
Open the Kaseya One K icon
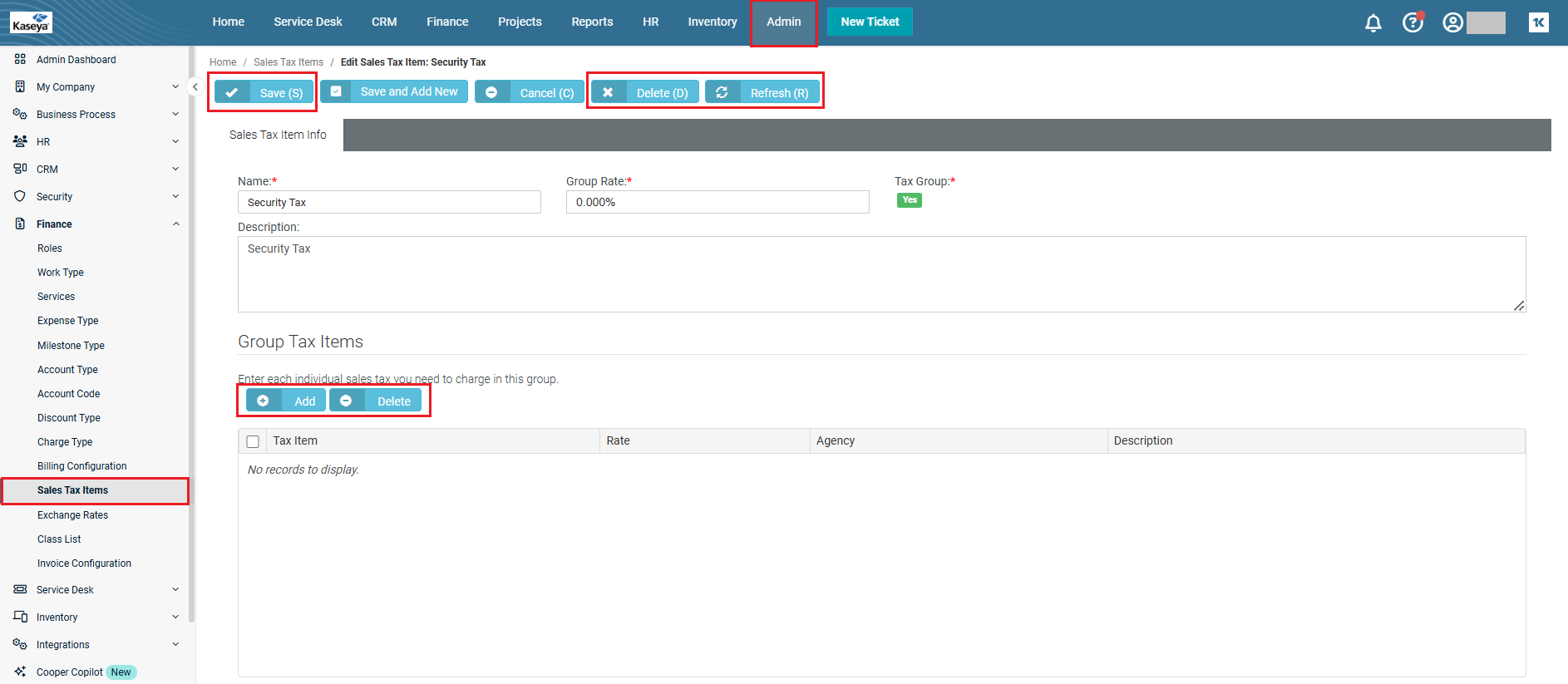pyautogui.click(x=1538, y=22)
